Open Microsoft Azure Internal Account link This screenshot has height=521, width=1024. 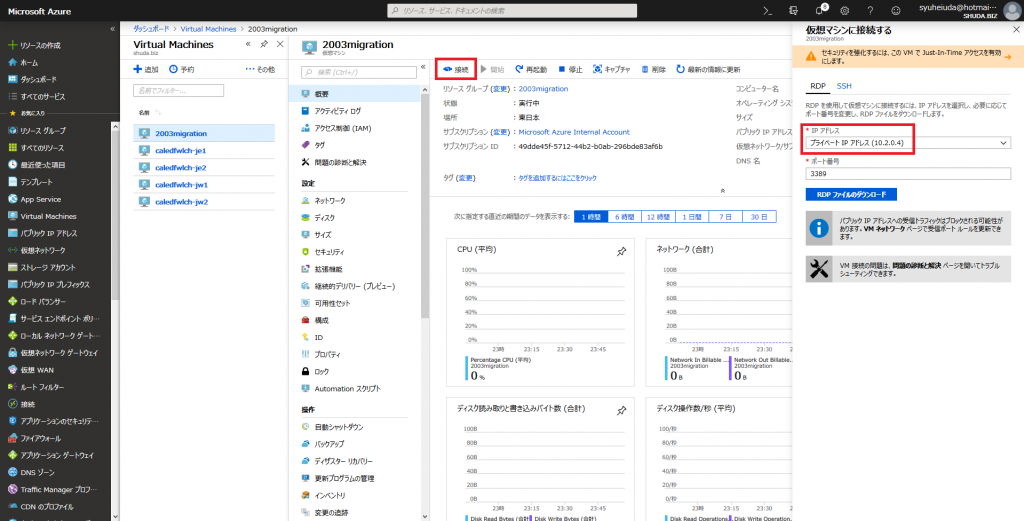[x=574, y=132]
